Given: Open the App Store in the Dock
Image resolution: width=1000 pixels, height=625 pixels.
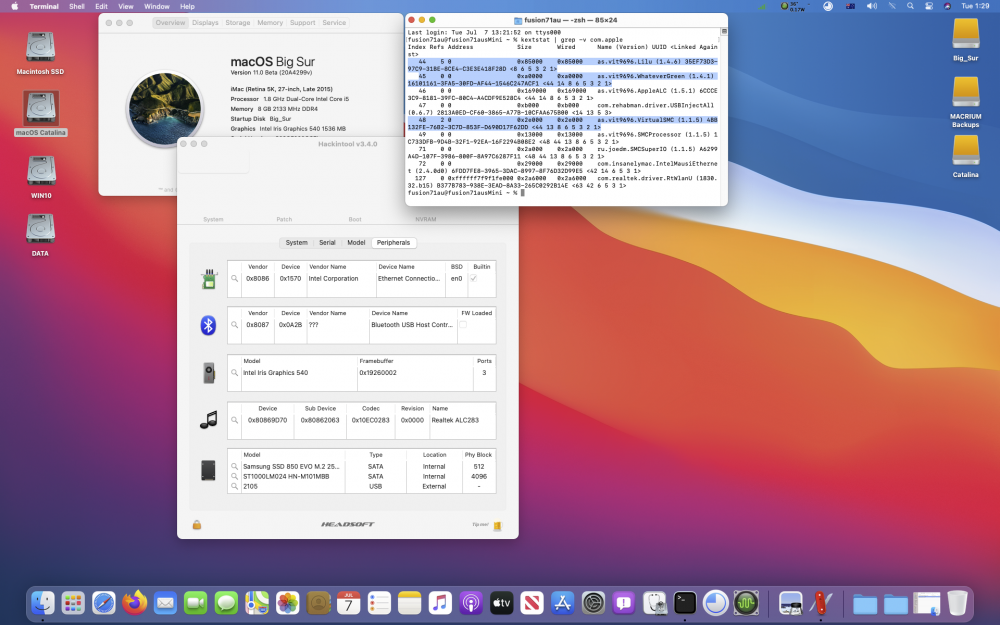Looking at the screenshot, I should (x=562, y=603).
